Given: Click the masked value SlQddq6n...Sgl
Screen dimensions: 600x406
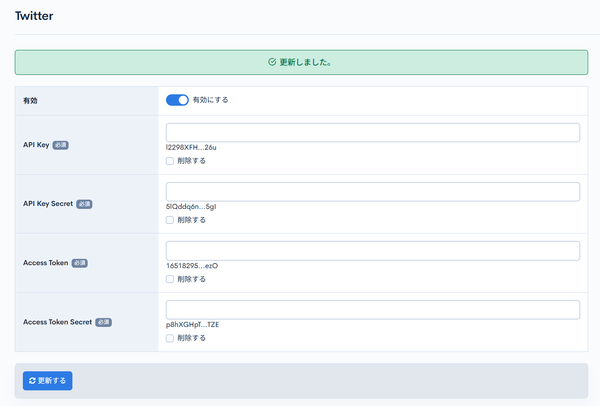Looking at the screenshot, I should (x=191, y=206).
